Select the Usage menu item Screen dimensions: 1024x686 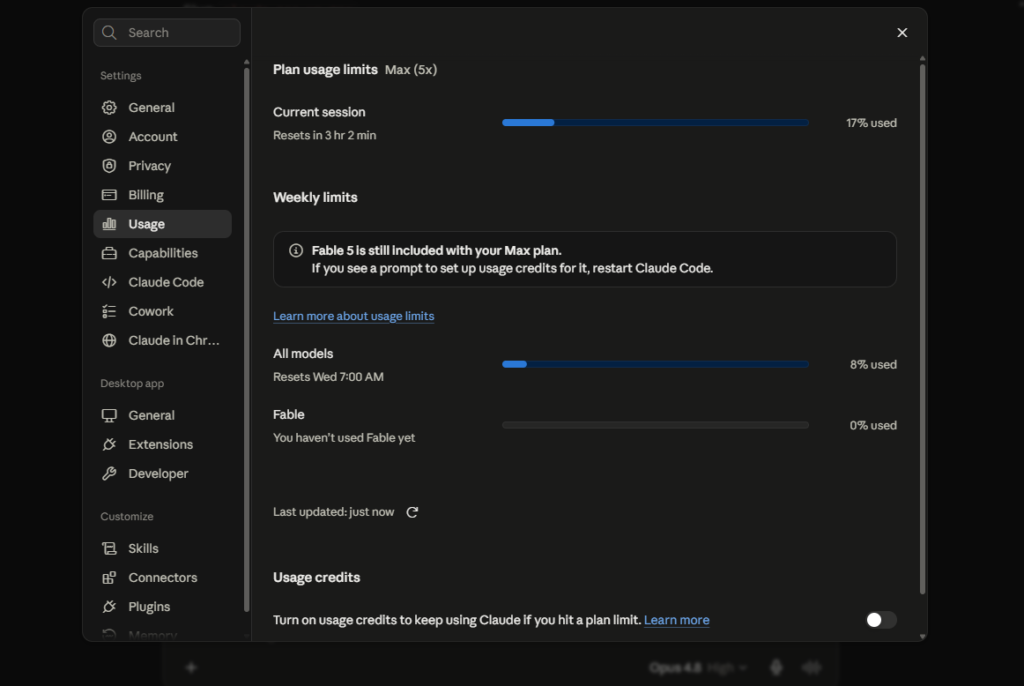[163, 223]
